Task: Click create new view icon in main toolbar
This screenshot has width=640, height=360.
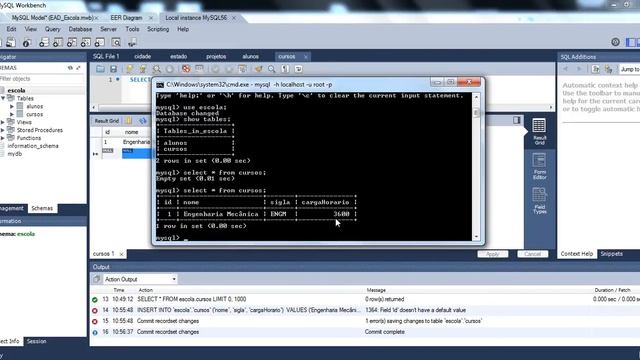Action: click(x=72, y=42)
